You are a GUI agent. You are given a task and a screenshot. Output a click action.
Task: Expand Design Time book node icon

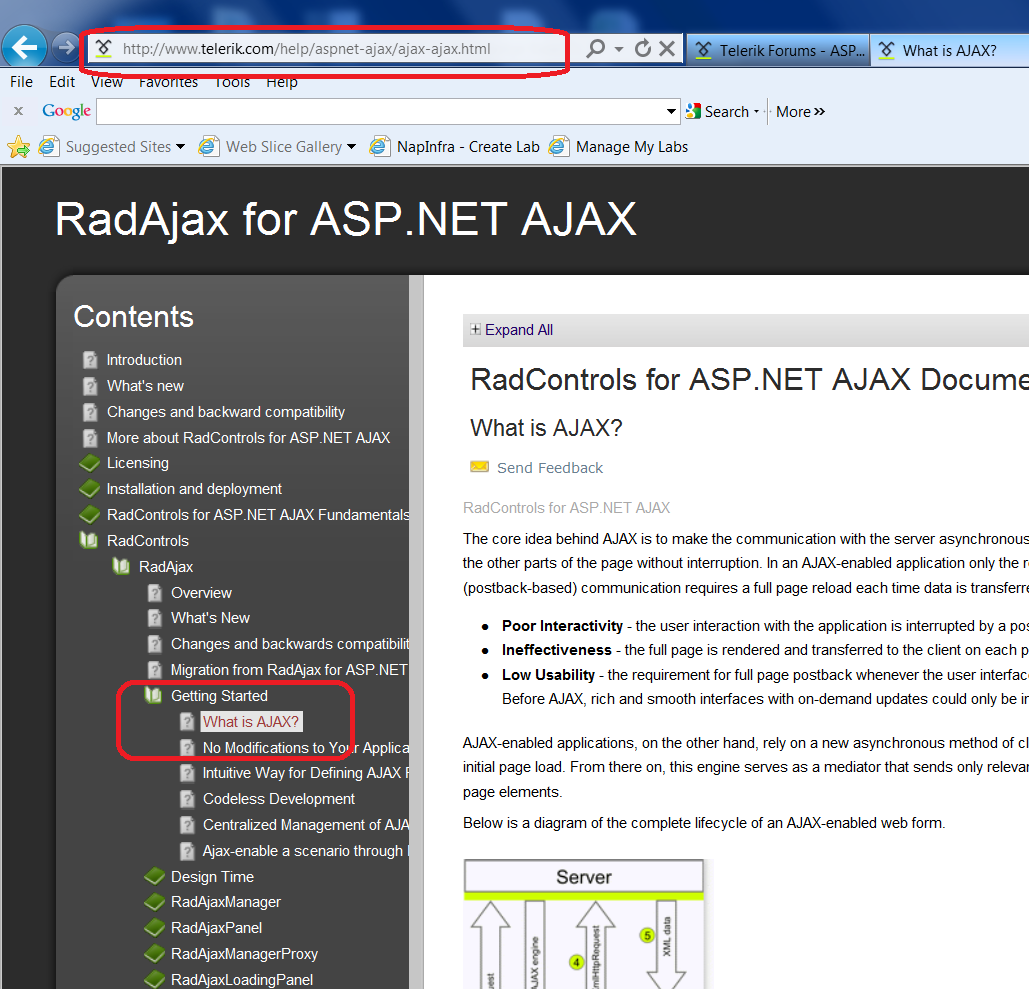(154, 876)
